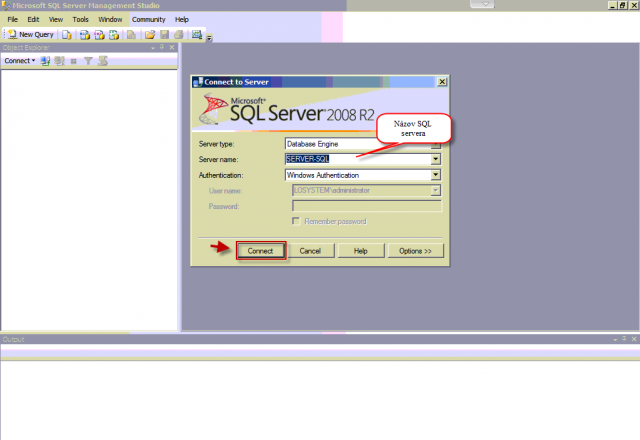Image resolution: width=640 pixels, height=440 pixels.
Task: Click the greyed icon right of Save
Action: tap(179, 35)
